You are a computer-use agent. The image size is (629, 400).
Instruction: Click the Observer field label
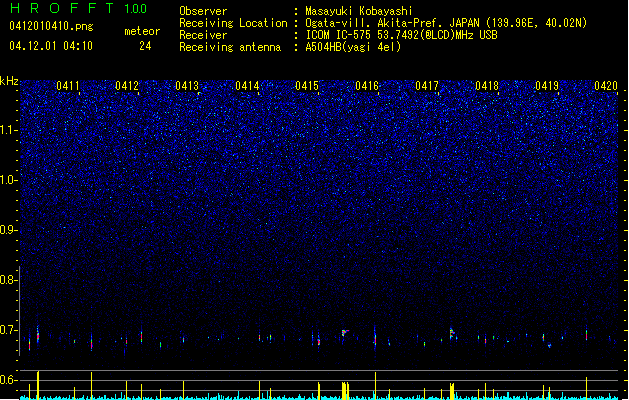[x=203, y=11]
